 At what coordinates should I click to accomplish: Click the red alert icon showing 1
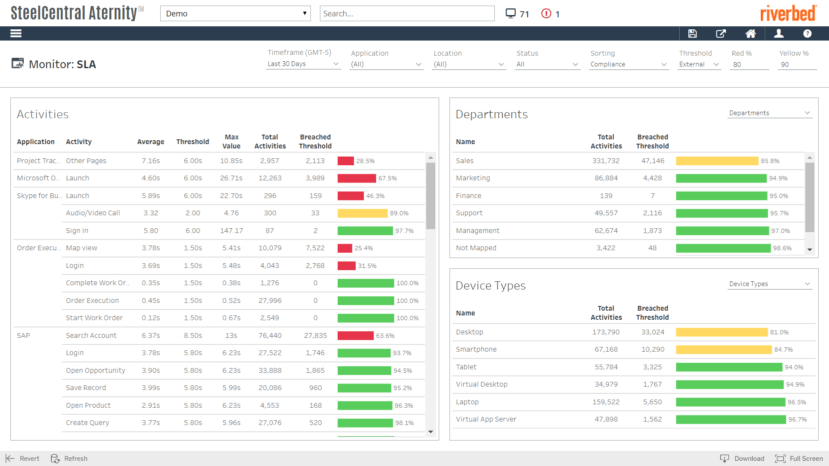pyautogui.click(x=546, y=14)
